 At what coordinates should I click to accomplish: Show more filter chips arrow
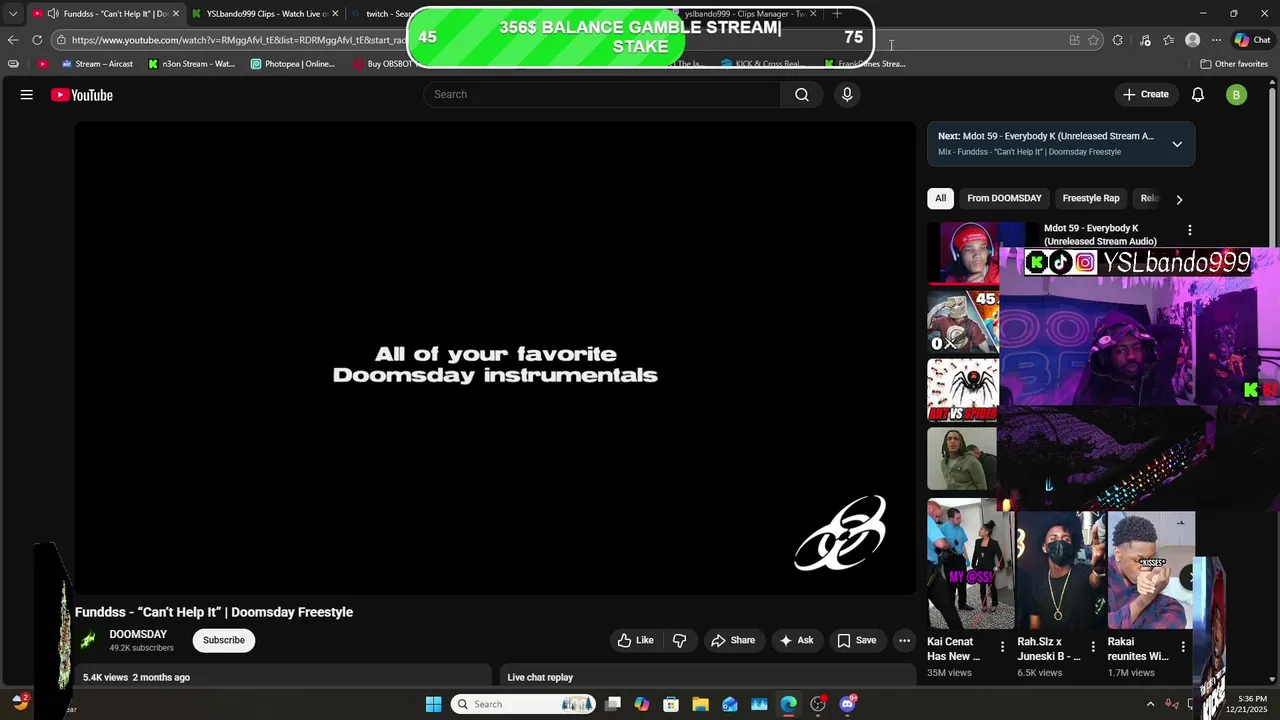(x=1179, y=199)
